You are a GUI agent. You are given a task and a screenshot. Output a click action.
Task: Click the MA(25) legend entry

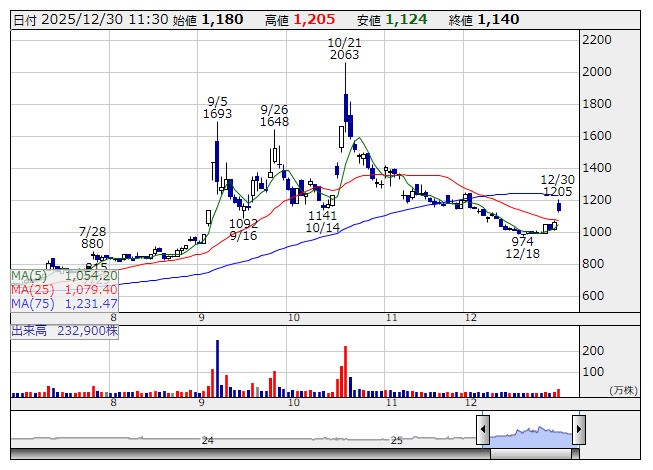(64, 289)
